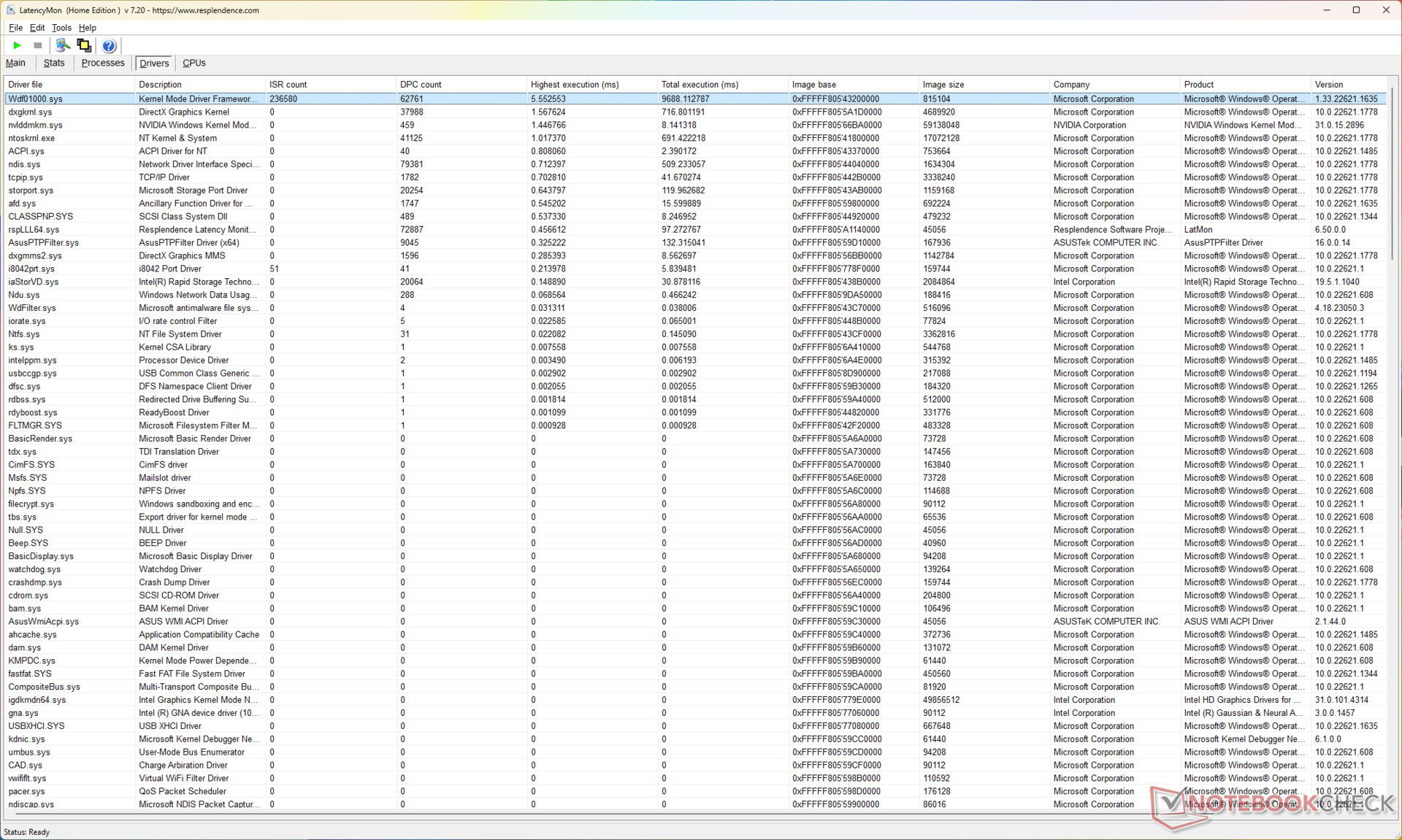
Task: Click the overlapping yellow squares toolbar icon
Action: point(85,45)
